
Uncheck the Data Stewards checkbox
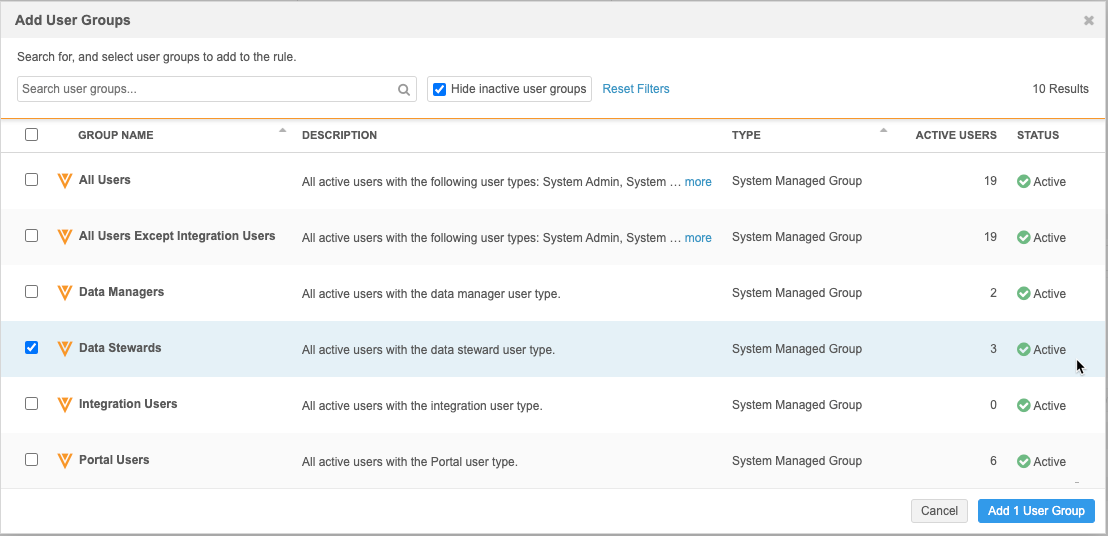click(x=31, y=348)
